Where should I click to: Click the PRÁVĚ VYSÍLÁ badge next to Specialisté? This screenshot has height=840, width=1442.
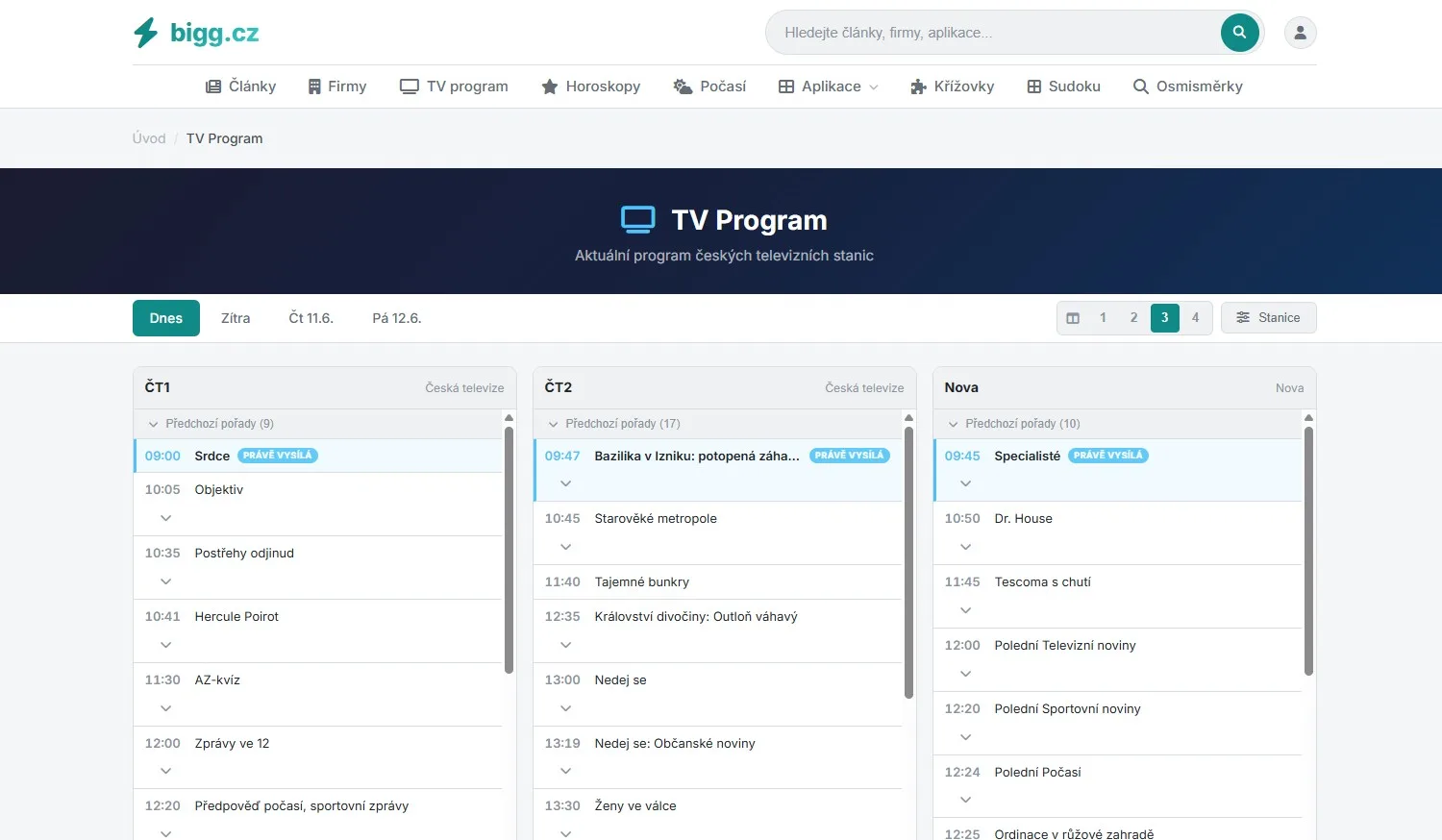(x=1108, y=456)
